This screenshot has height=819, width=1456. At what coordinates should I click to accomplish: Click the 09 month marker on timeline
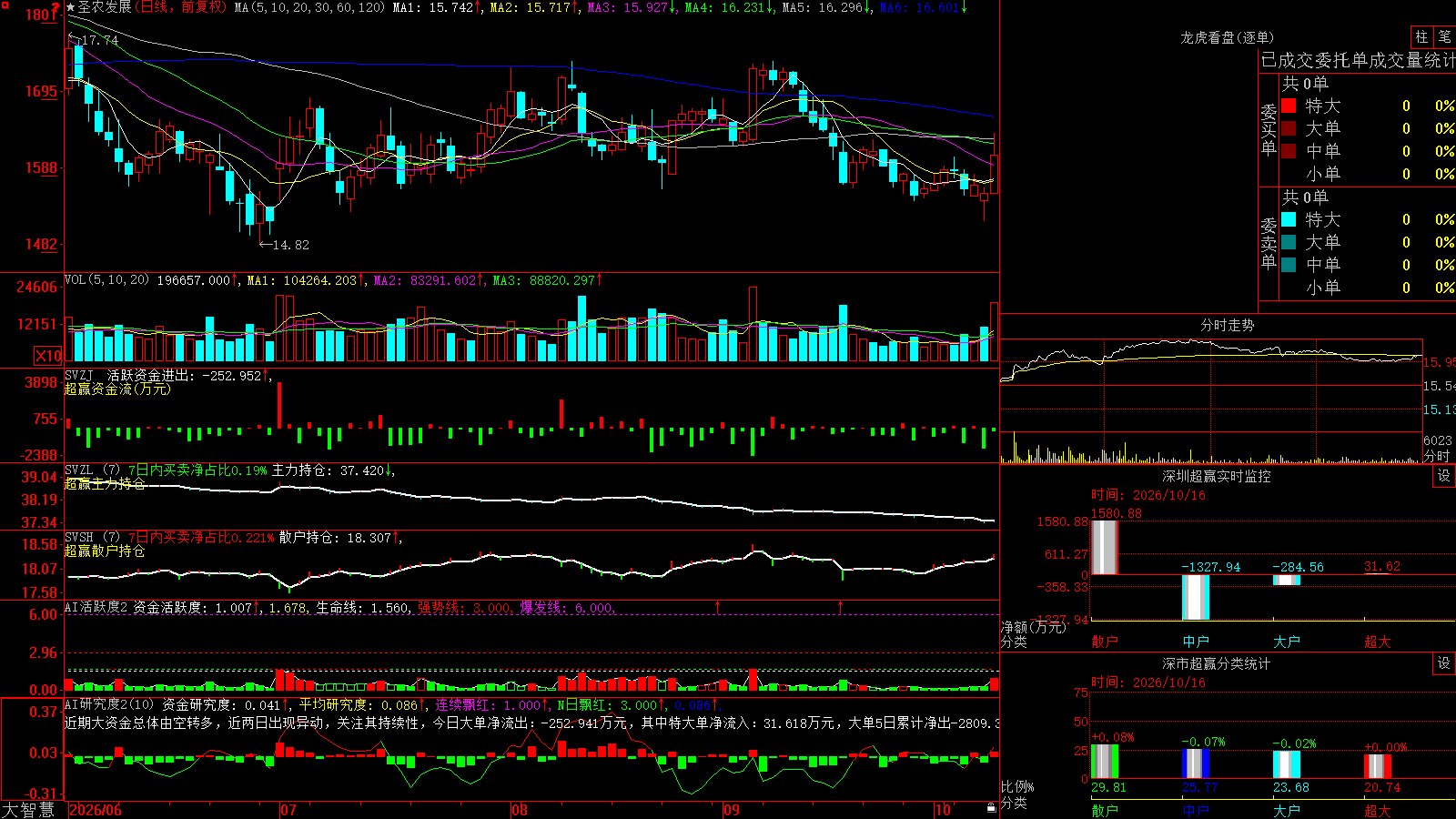[x=732, y=810]
